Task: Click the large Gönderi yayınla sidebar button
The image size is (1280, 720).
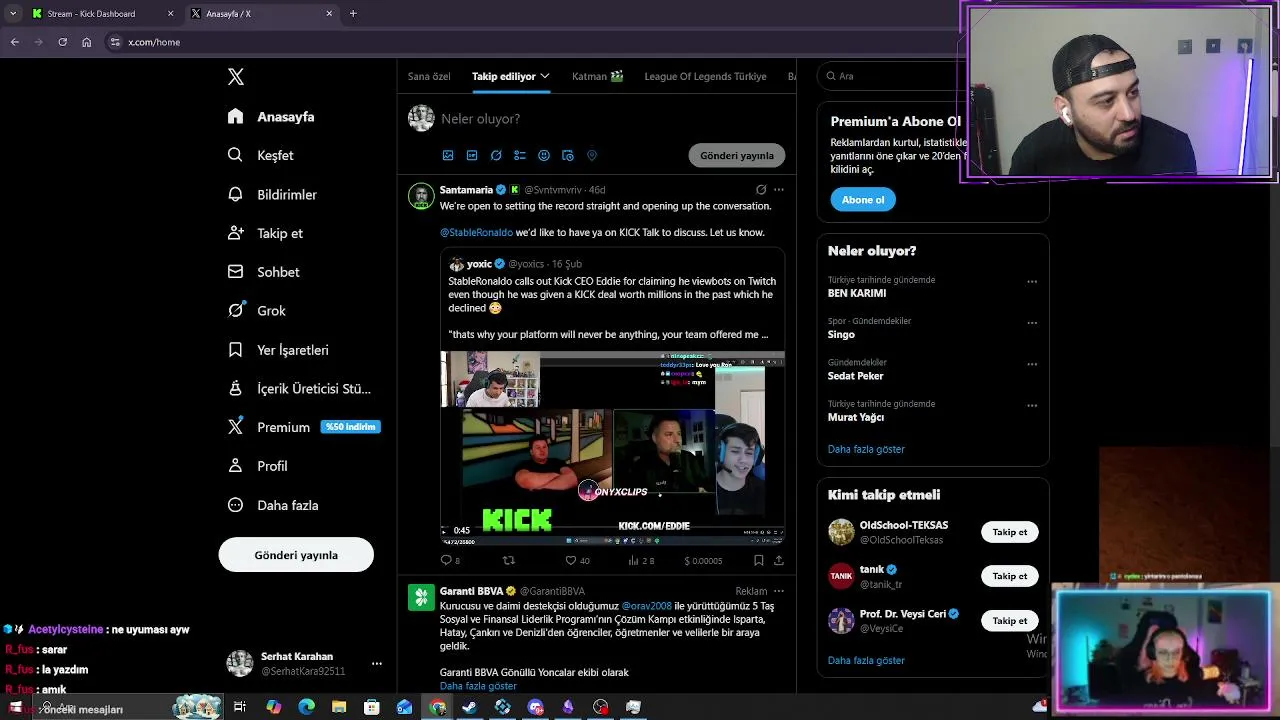Action: pyautogui.click(x=296, y=555)
